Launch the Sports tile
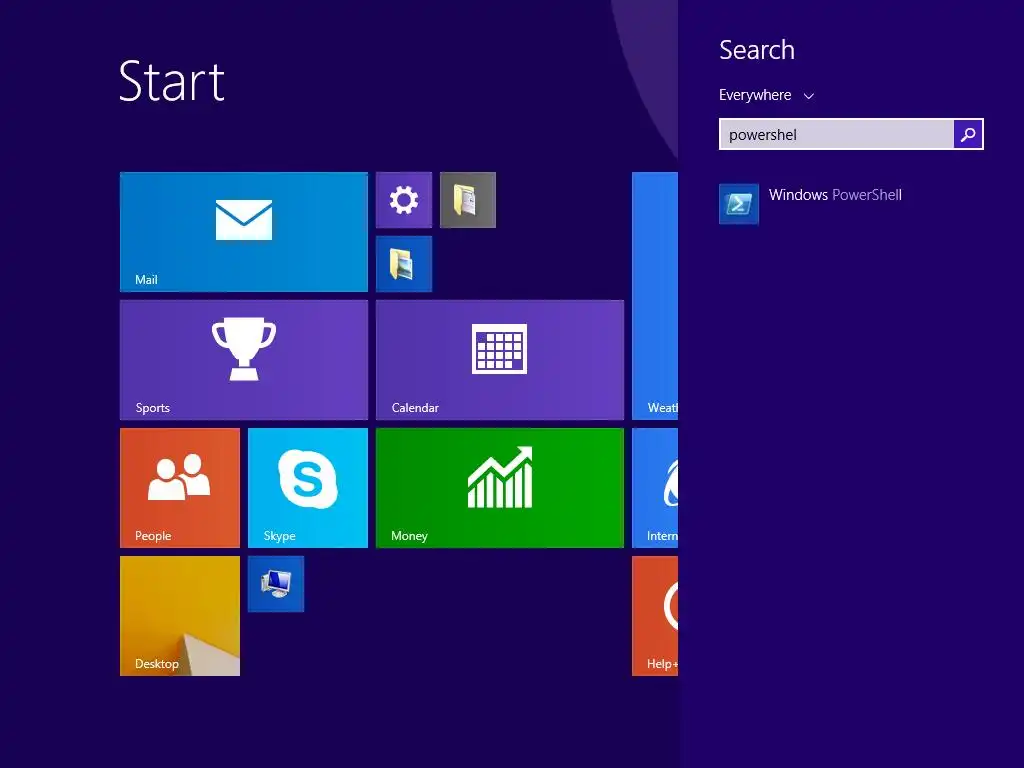1024x768 pixels. (x=244, y=360)
